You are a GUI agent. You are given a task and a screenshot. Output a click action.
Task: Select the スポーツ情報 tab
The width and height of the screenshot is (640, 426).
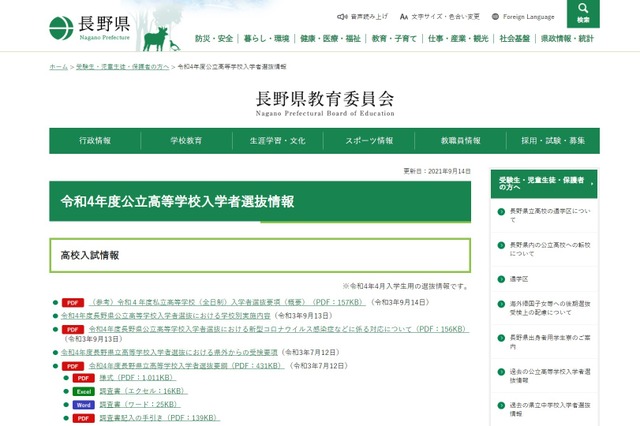point(369,141)
